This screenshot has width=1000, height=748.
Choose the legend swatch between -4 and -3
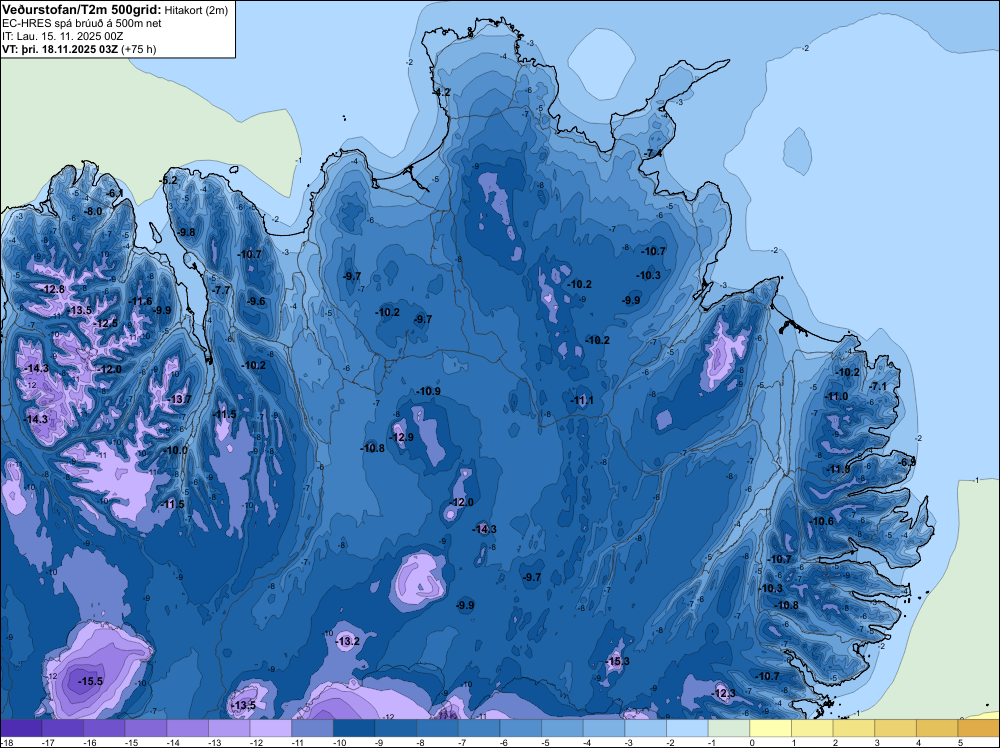point(604,728)
